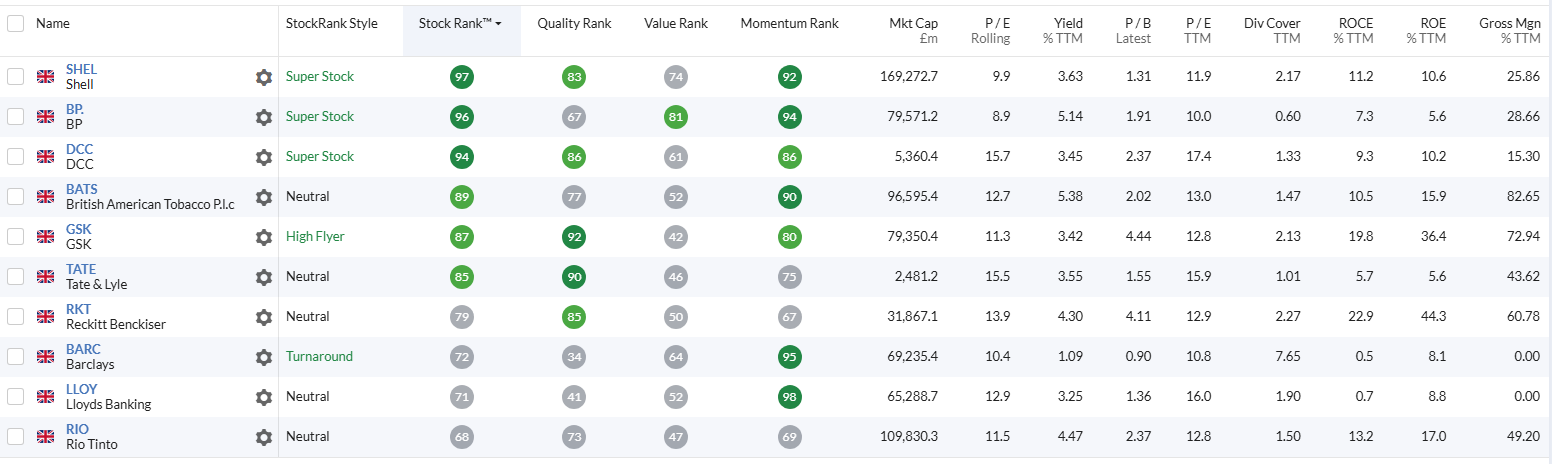The height and width of the screenshot is (464, 1552).
Task: Click Lloyds' Momentum Rank 98 badge
Action: click(x=790, y=397)
